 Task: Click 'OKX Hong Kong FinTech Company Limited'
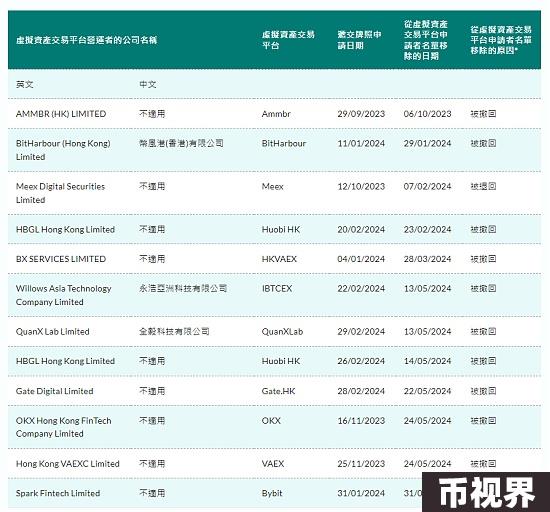coord(63,427)
